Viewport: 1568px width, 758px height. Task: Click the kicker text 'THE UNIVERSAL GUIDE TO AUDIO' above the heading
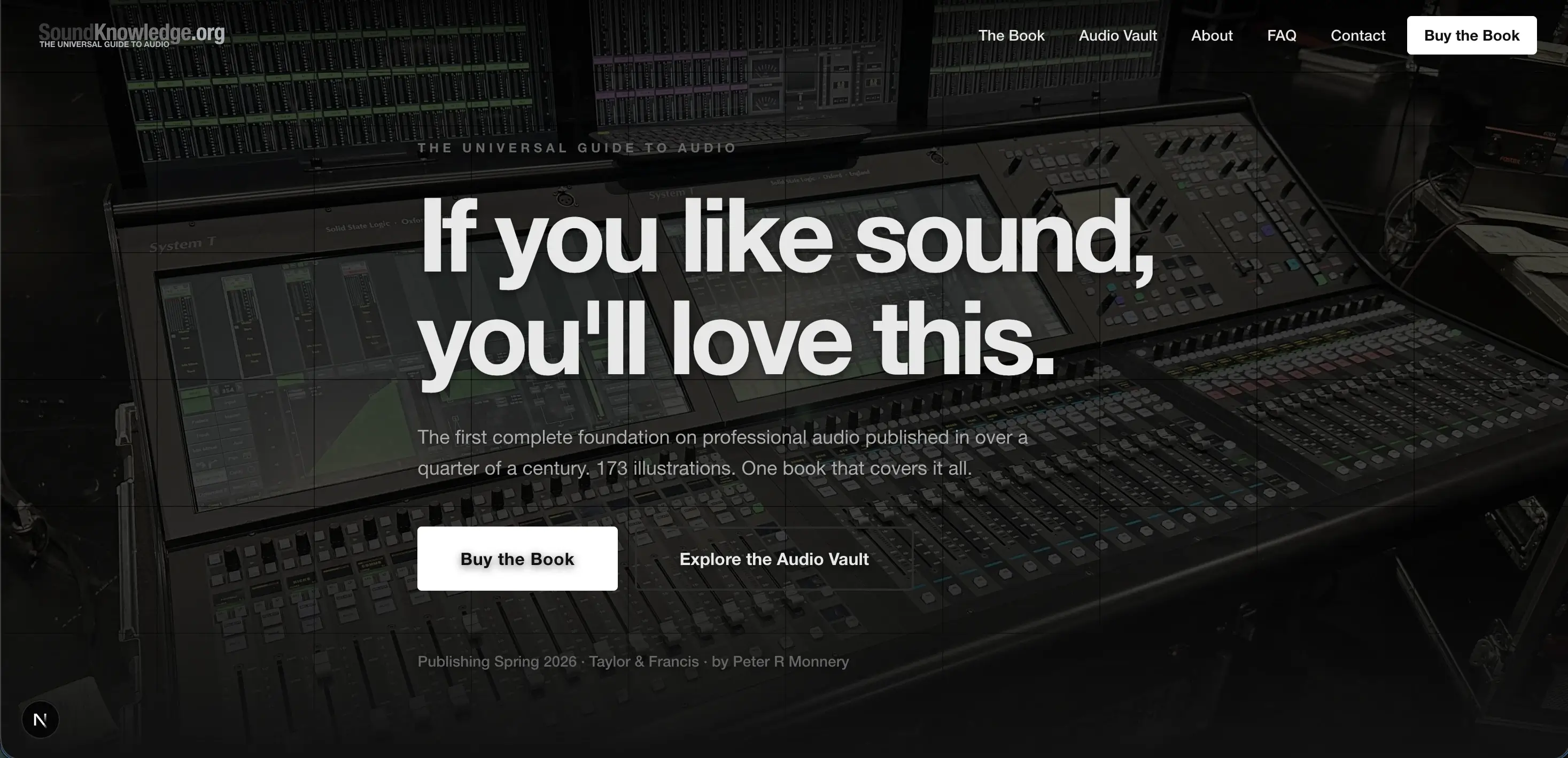pos(577,148)
